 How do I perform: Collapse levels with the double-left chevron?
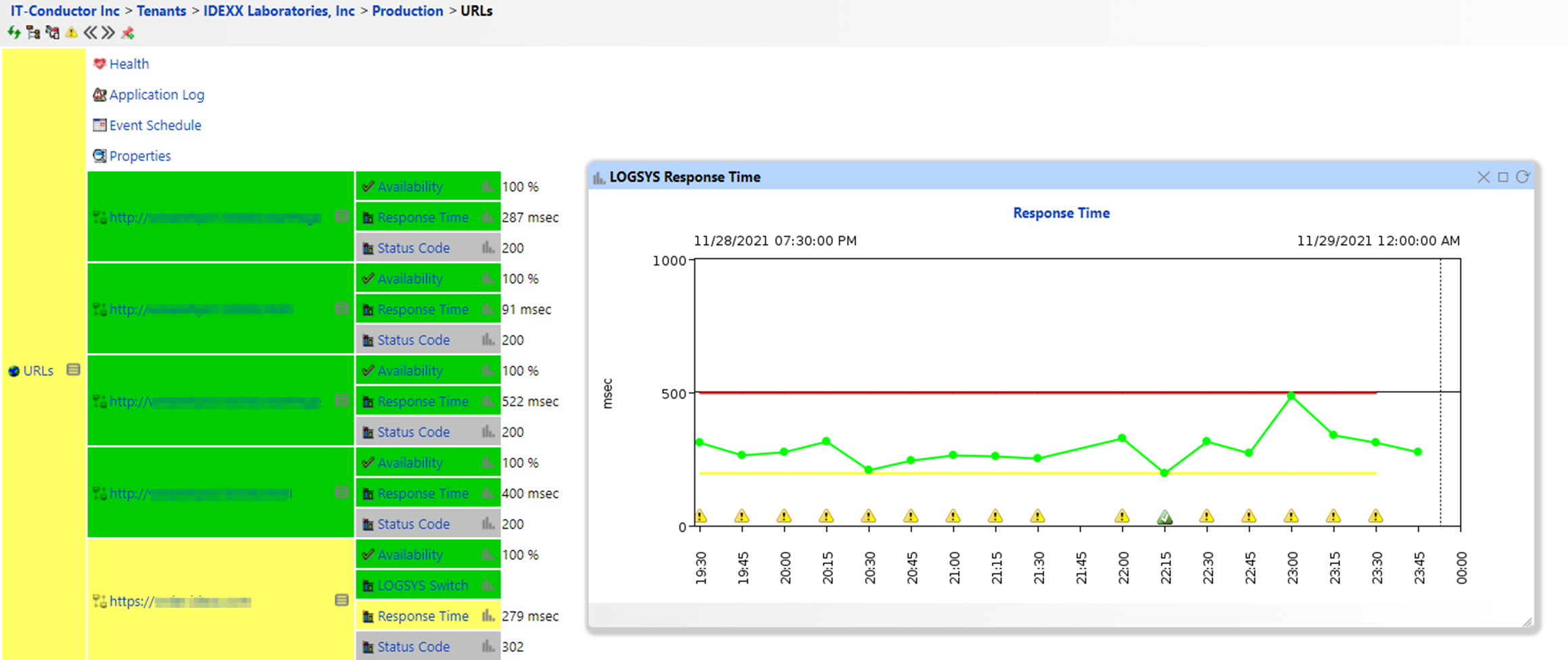tap(91, 32)
